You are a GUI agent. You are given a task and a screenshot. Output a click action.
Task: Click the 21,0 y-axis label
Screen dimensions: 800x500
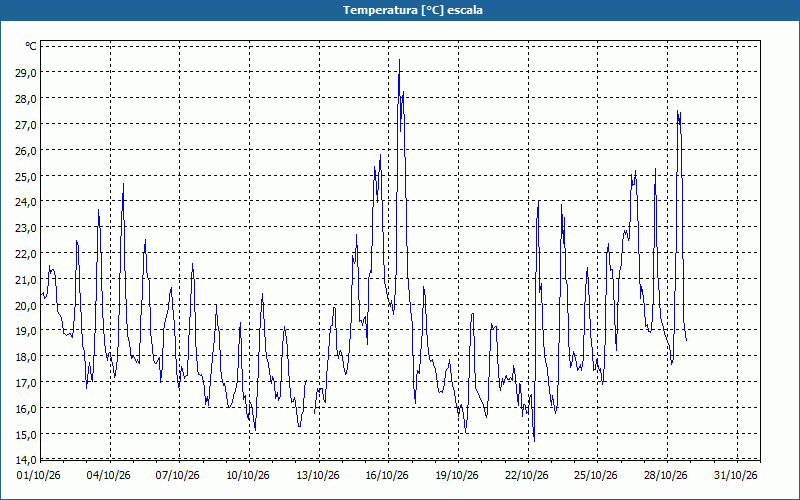point(26,279)
